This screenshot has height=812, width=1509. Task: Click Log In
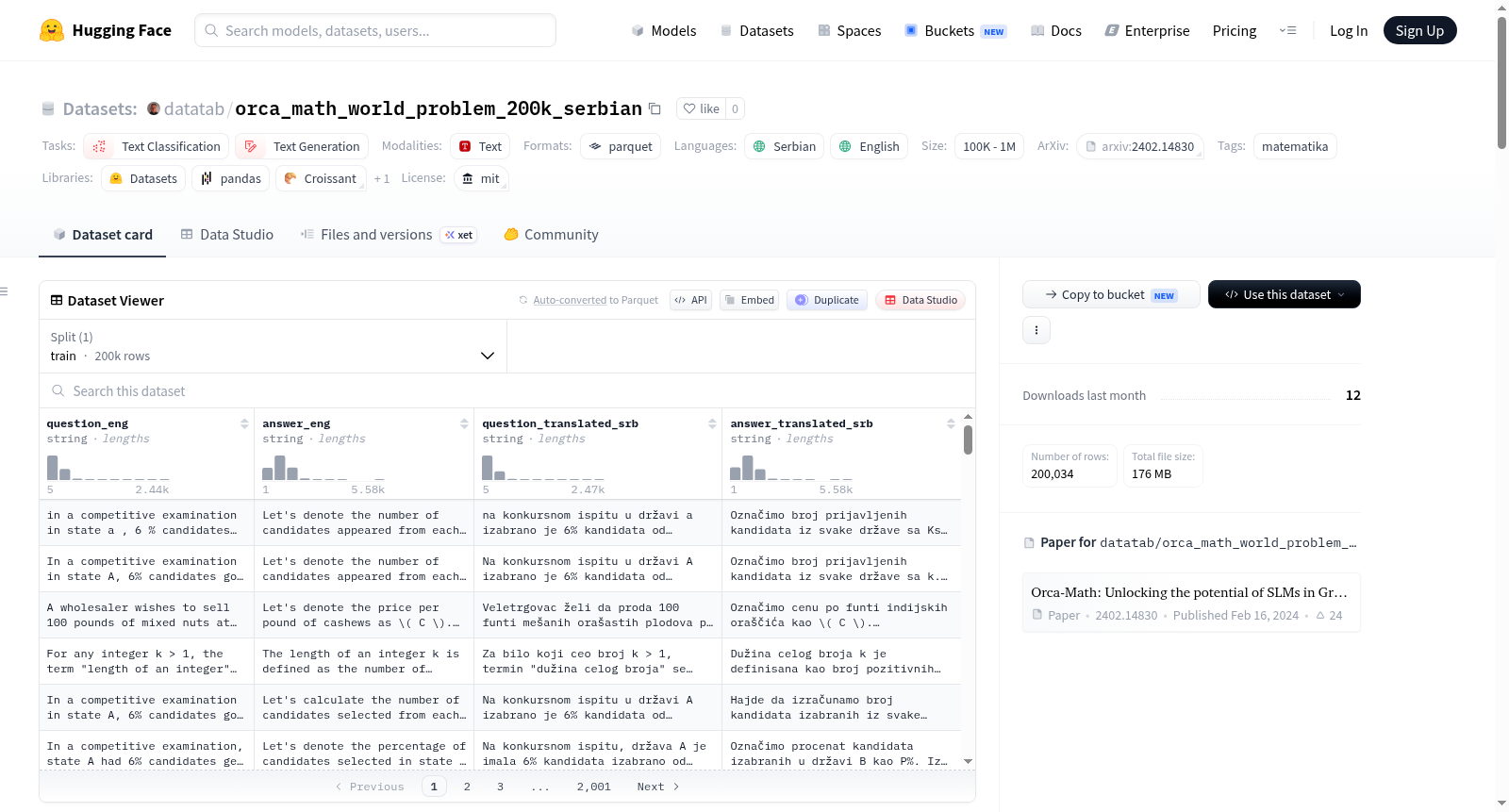click(1349, 31)
